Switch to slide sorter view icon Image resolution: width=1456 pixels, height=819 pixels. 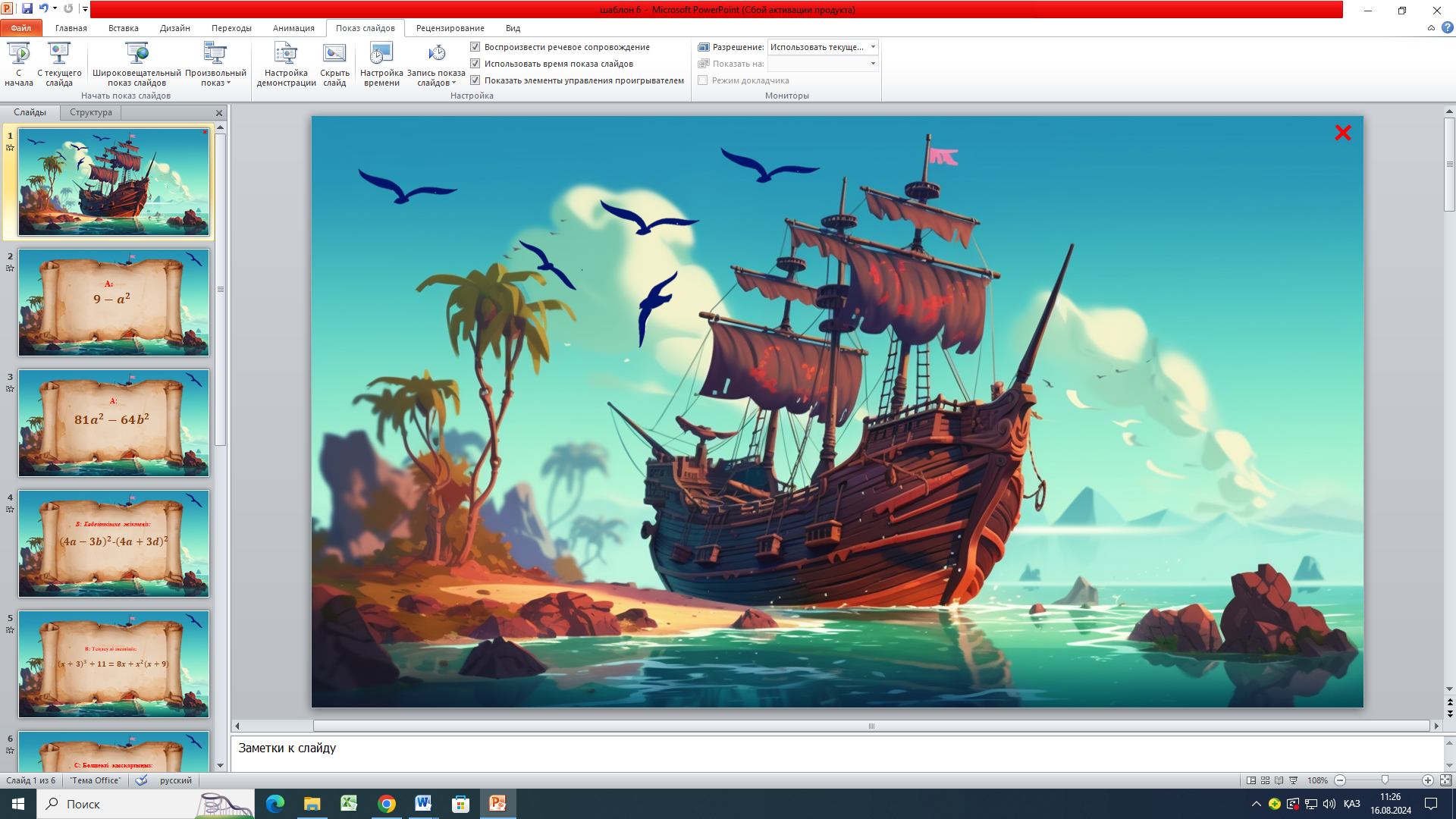point(1265,780)
